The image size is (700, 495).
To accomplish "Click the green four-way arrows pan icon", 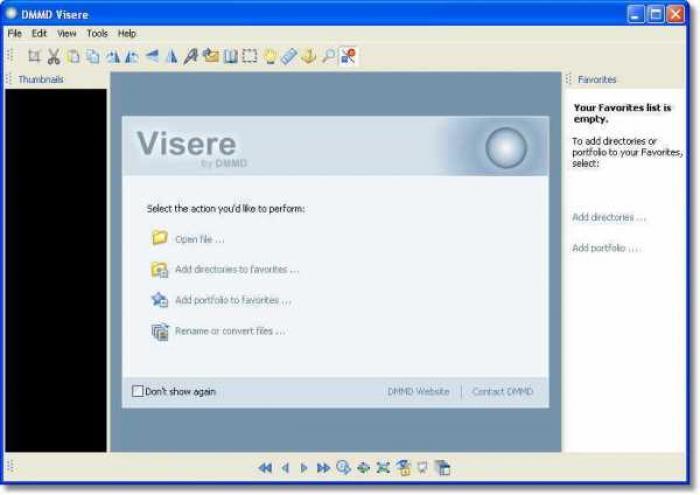I will [363, 468].
